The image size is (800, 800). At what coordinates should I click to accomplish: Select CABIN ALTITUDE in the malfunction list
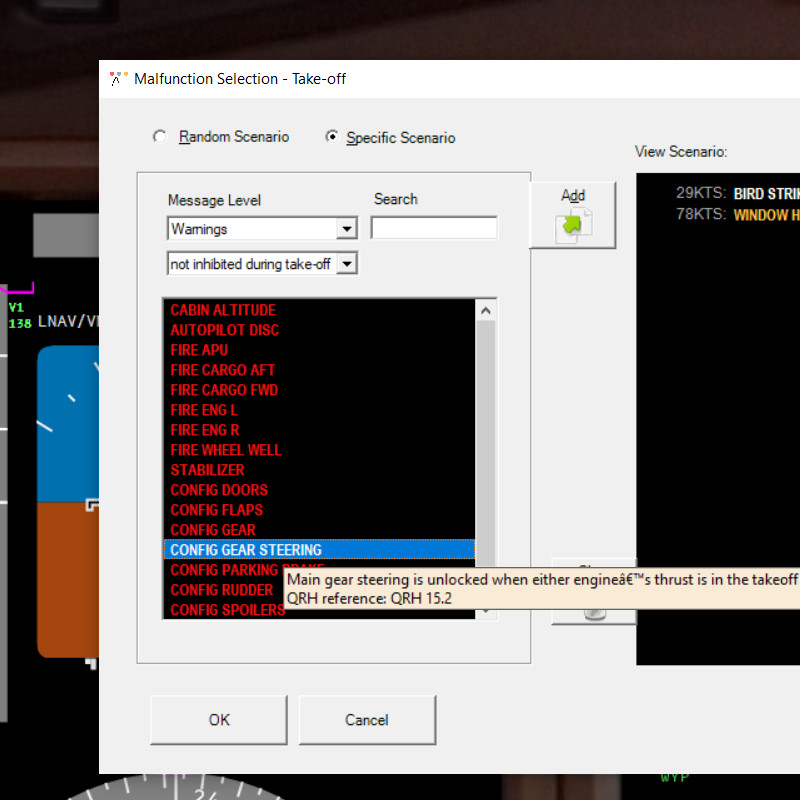[x=223, y=310]
